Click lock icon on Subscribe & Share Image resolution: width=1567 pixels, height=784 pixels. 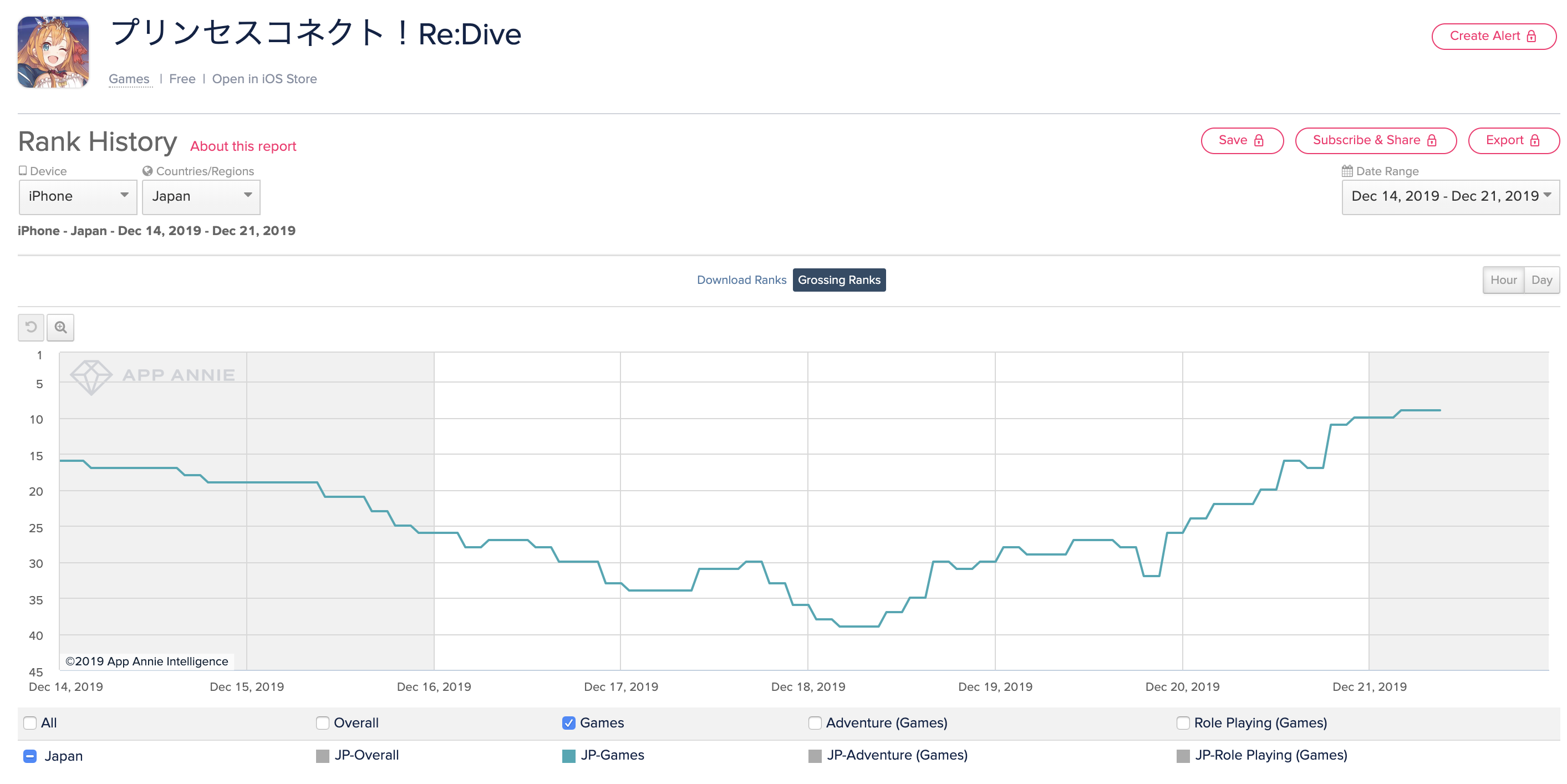tap(1432, 140)
